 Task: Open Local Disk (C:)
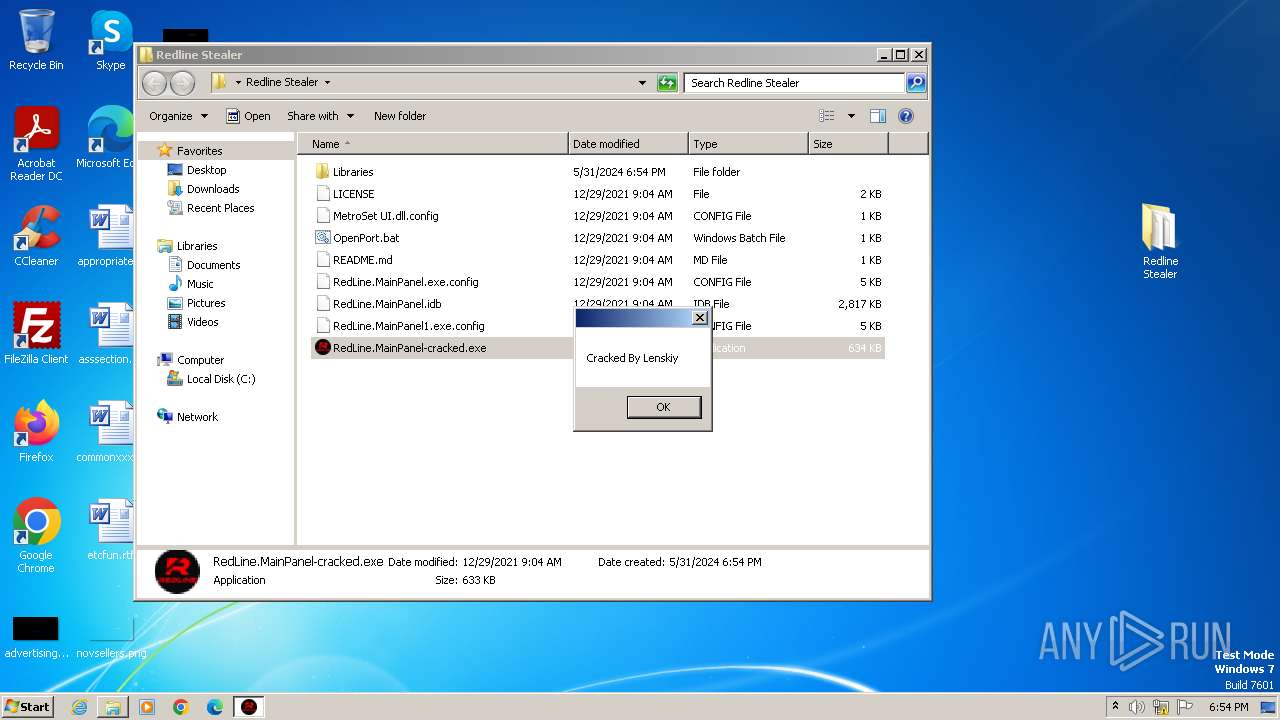220,379
